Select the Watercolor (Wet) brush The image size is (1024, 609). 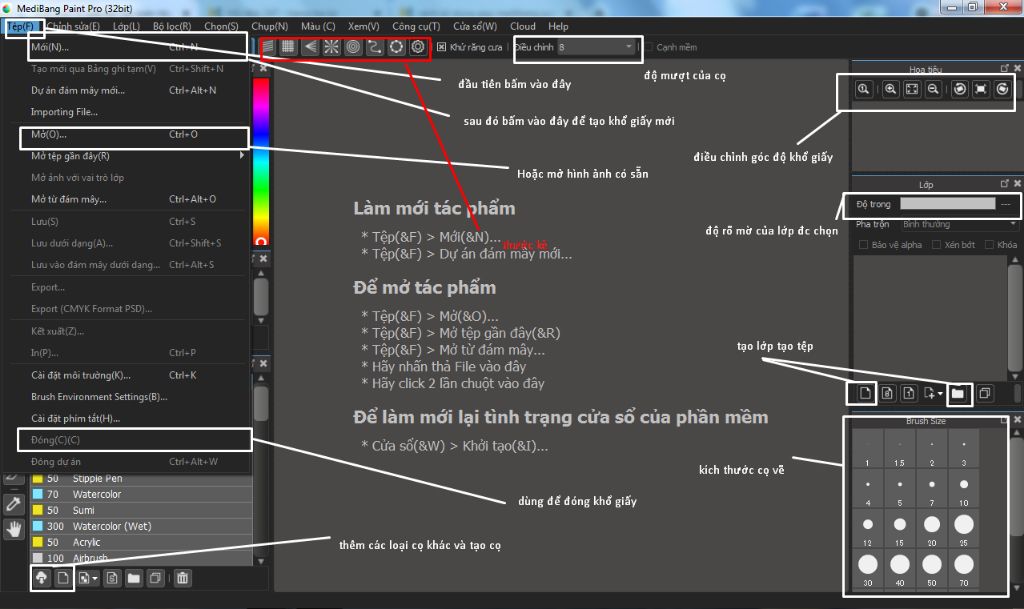[x=141, y=526]
